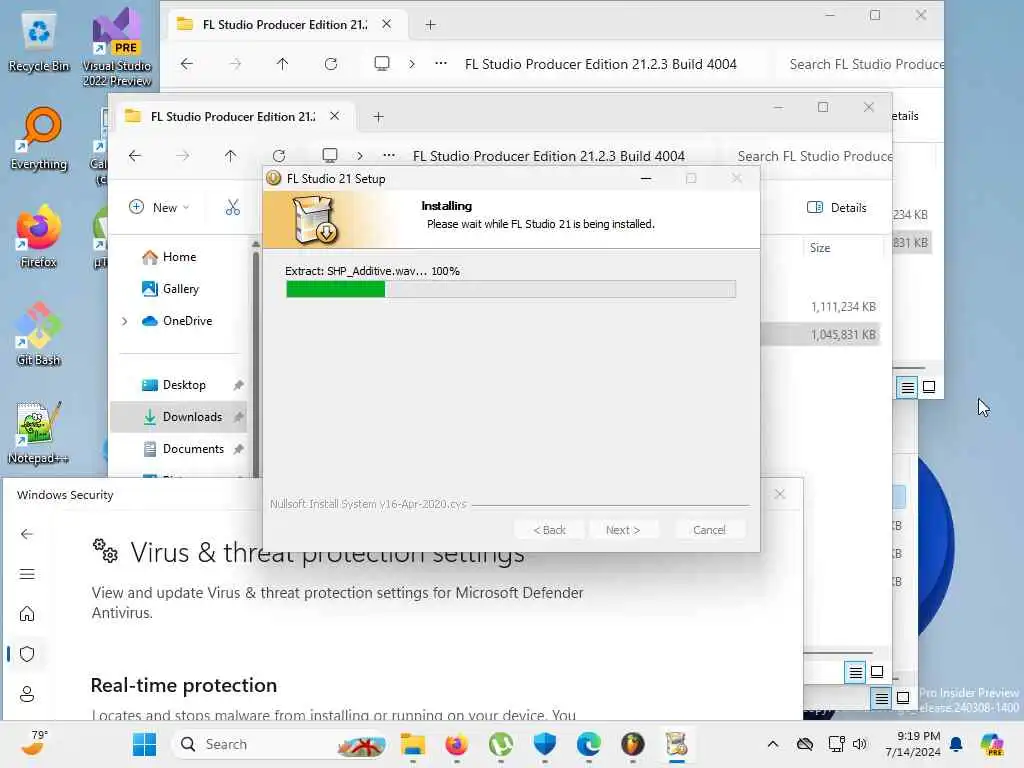This screenshot has width=1024, height=768.
Task: Open the Recycle Bin desktop icon
Action: pos(39,42)
